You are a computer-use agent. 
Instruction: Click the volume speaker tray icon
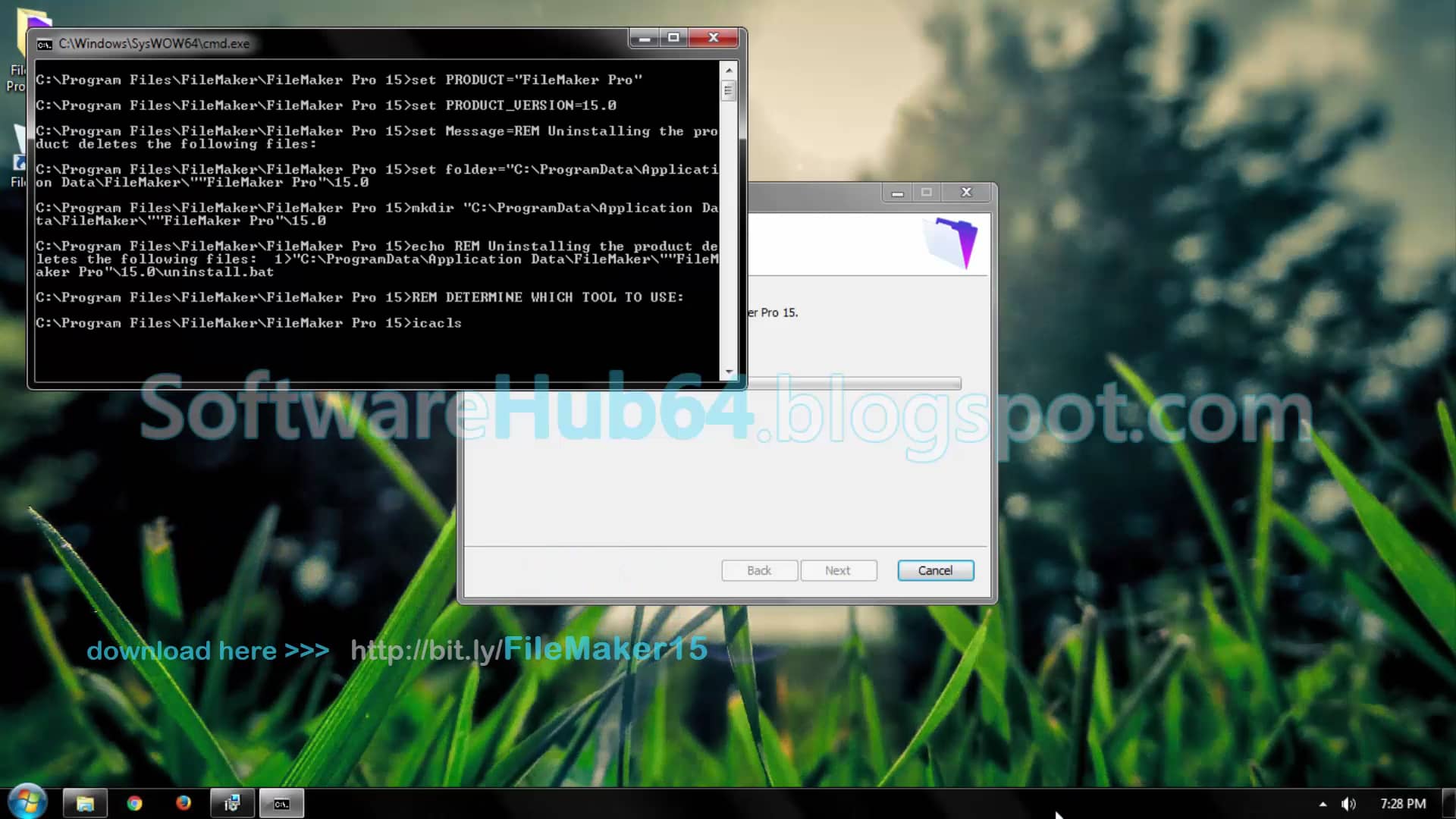(x=1348, y=804)
